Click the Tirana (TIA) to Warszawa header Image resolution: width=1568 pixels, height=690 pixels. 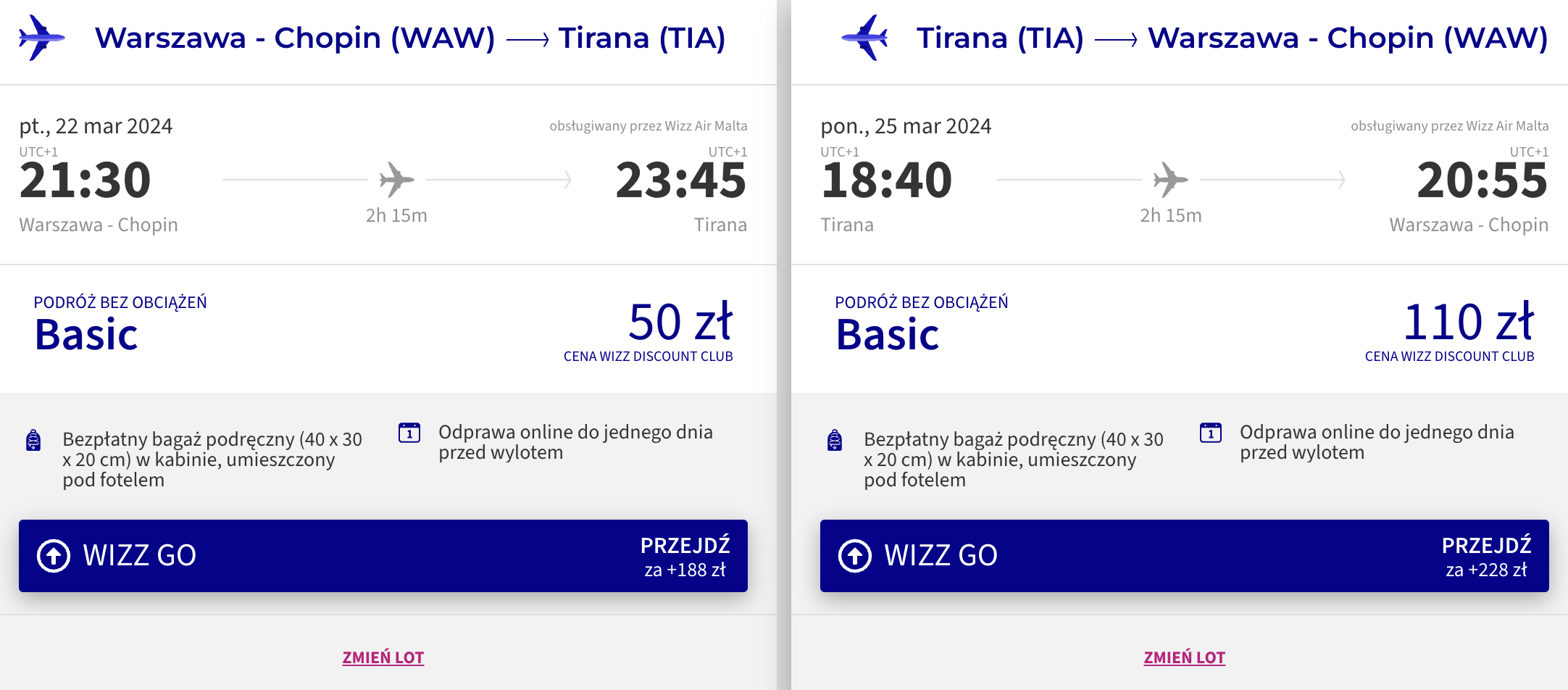coord(1232,38)
